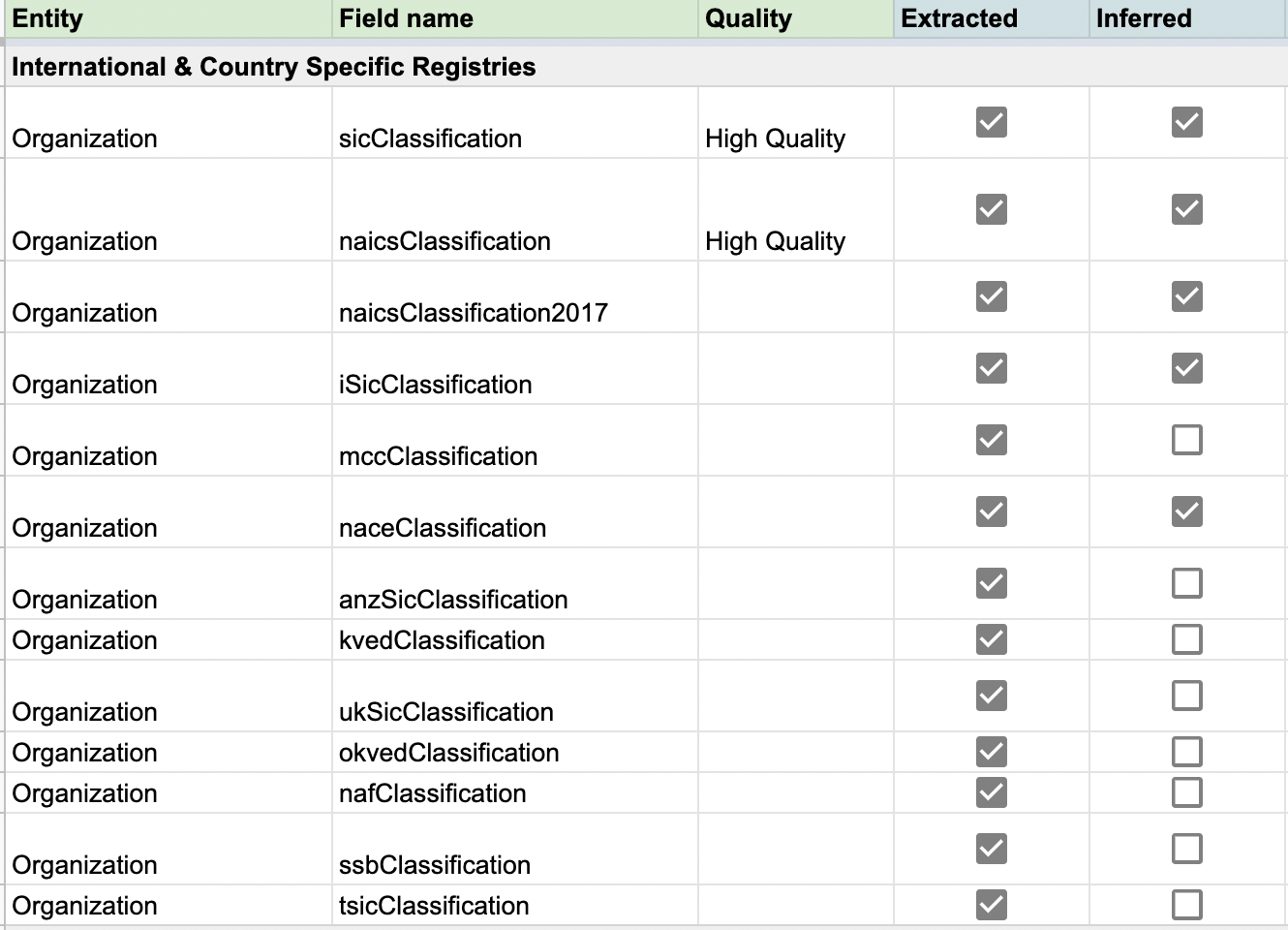Uncheck Extracted for ssbClassification
Image resolution: width=1288 pixels, height=930 pixels.
point(990,849)
